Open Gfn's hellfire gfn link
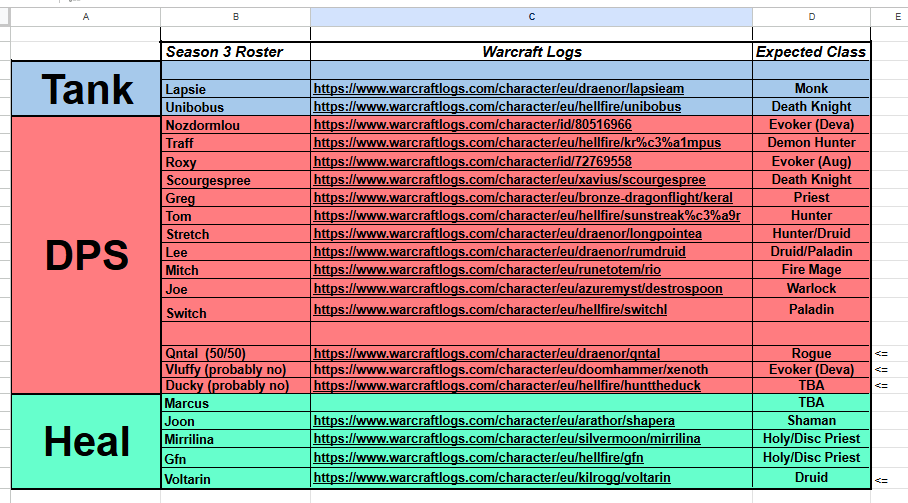Image resolution: width=908 pixels, height=503 pixels. click(x=478, y=457)
